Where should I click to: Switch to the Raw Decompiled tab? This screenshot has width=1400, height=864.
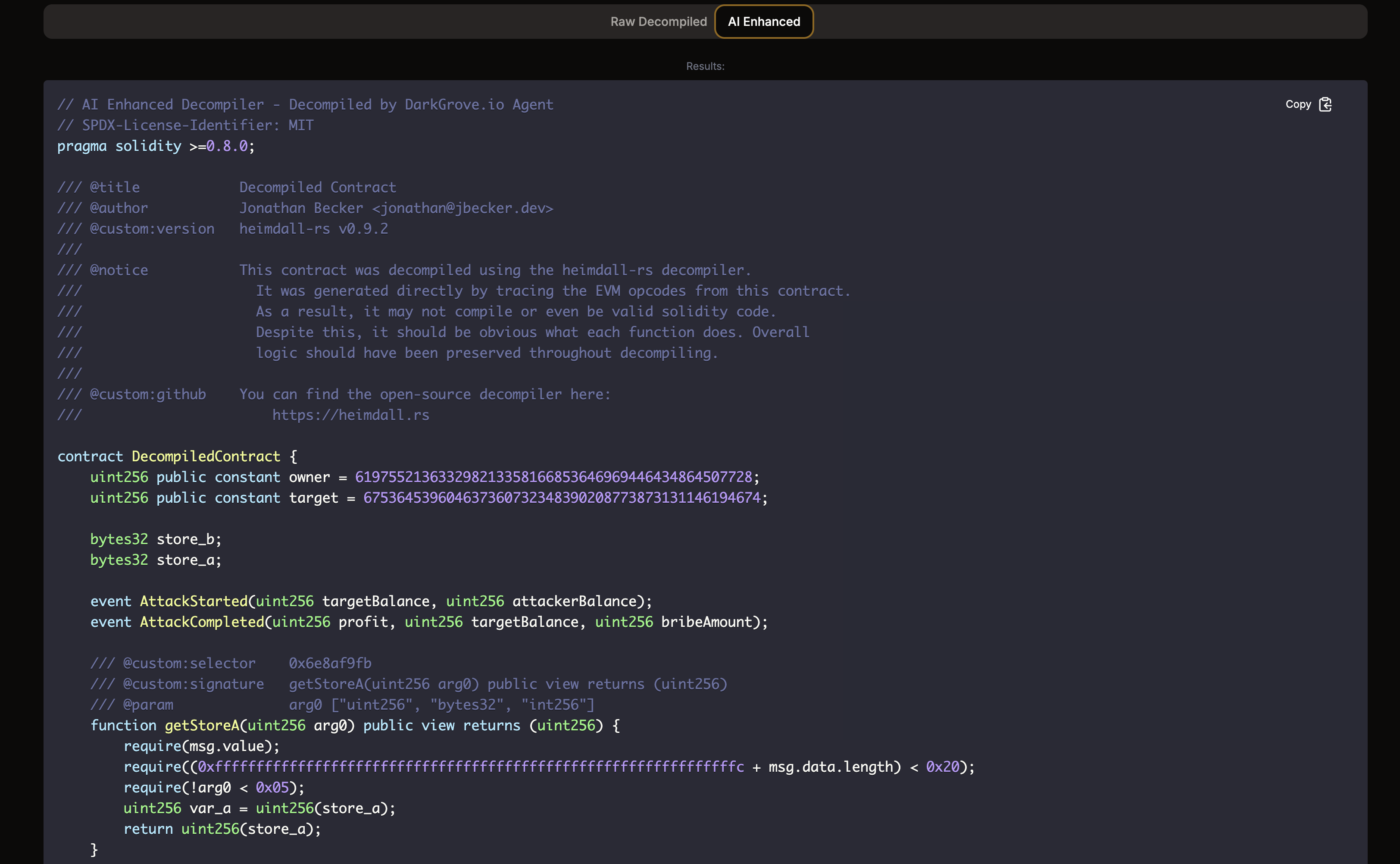tap(658, 21)
